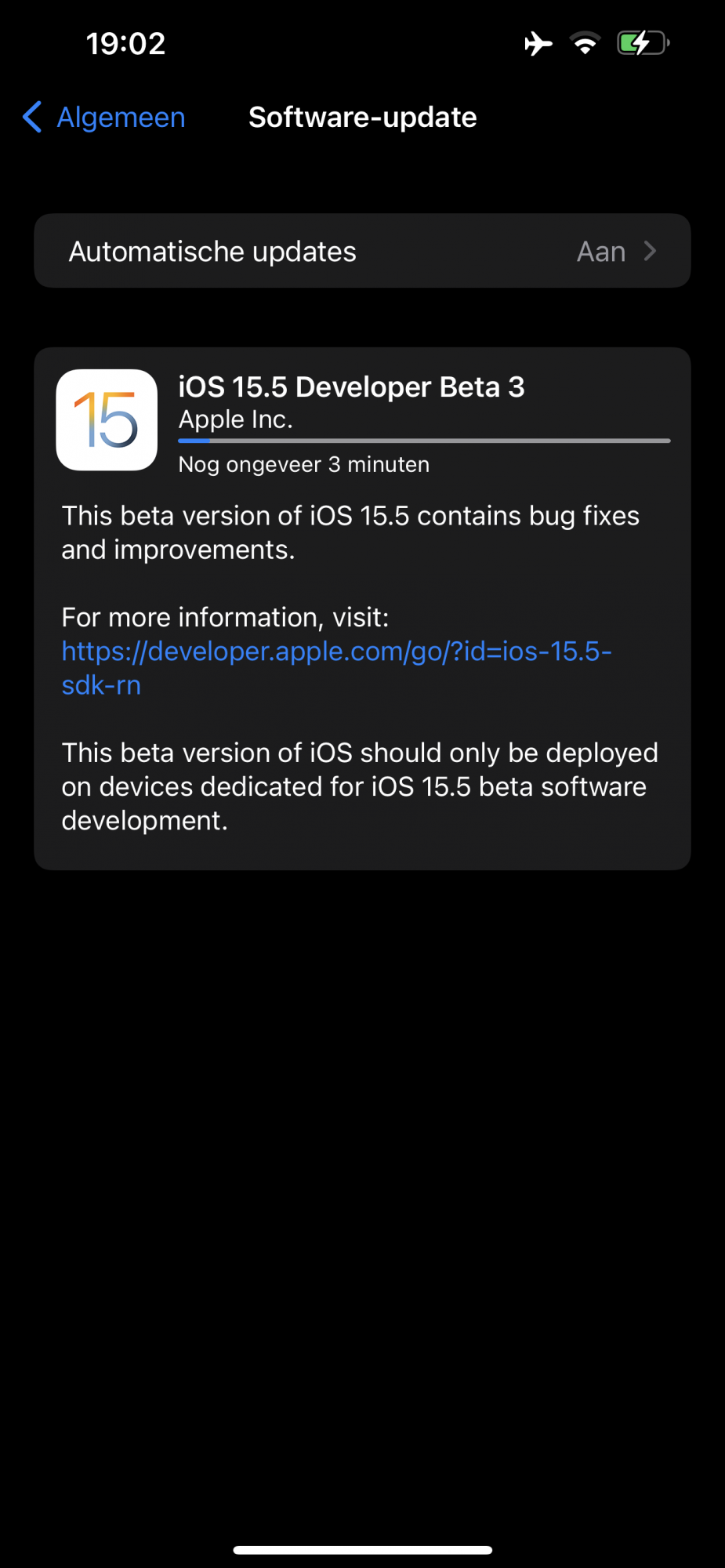725x1568 pixels.
Task: Tap the charging battery icon
Action: [x=643, y=44]
